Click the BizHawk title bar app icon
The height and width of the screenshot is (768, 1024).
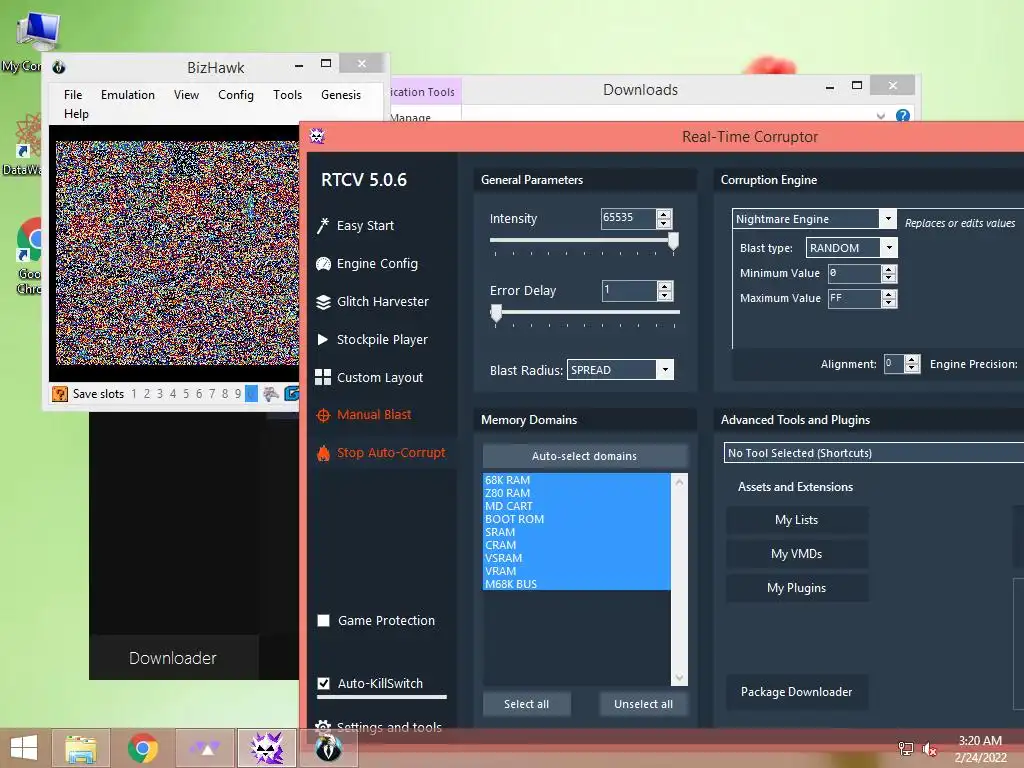59,67
